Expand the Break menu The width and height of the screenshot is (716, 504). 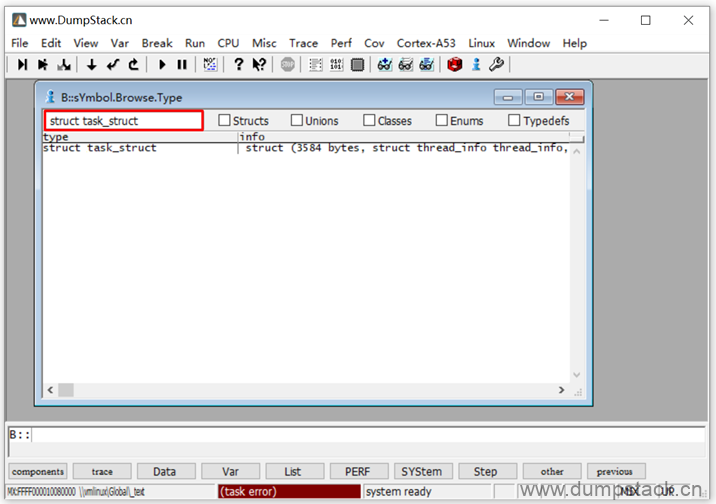(157, 43)
